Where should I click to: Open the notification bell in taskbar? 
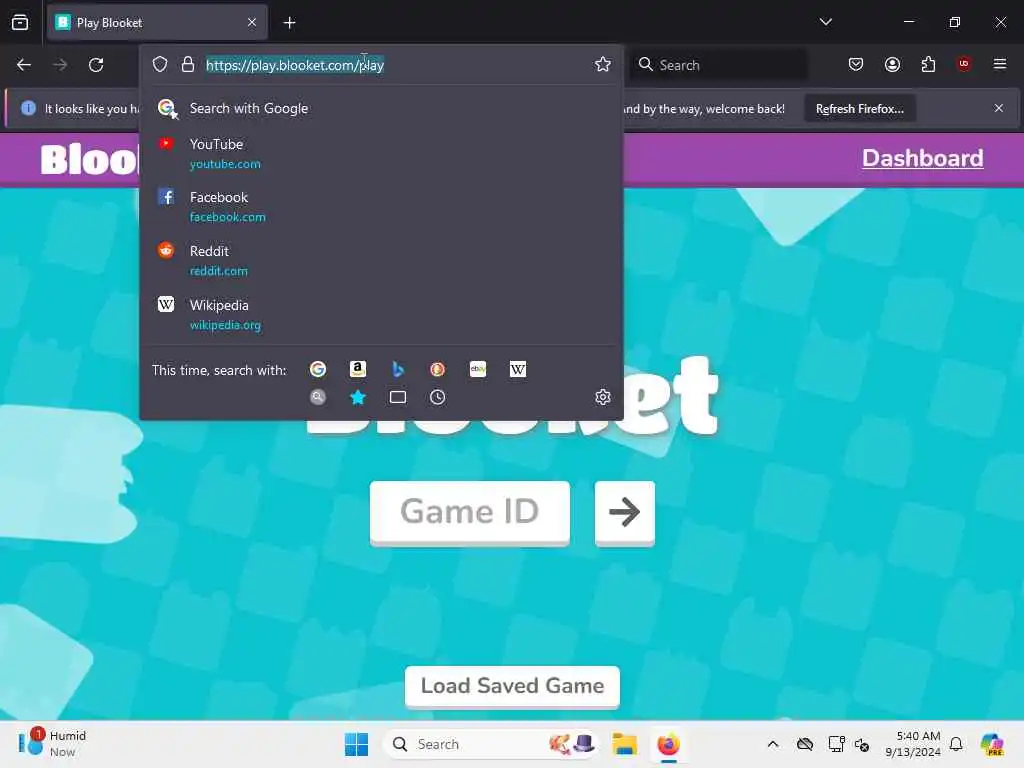pyautogui.click(x=956, y=744)
